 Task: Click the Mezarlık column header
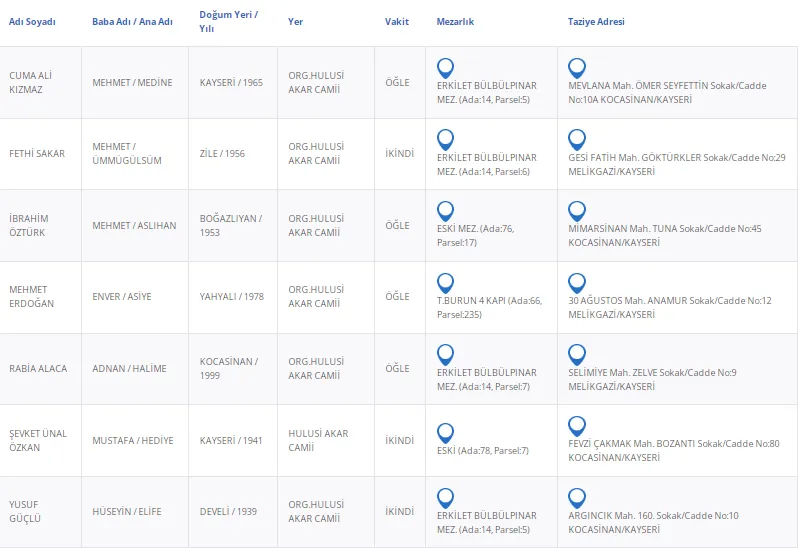tap(456, 22)
